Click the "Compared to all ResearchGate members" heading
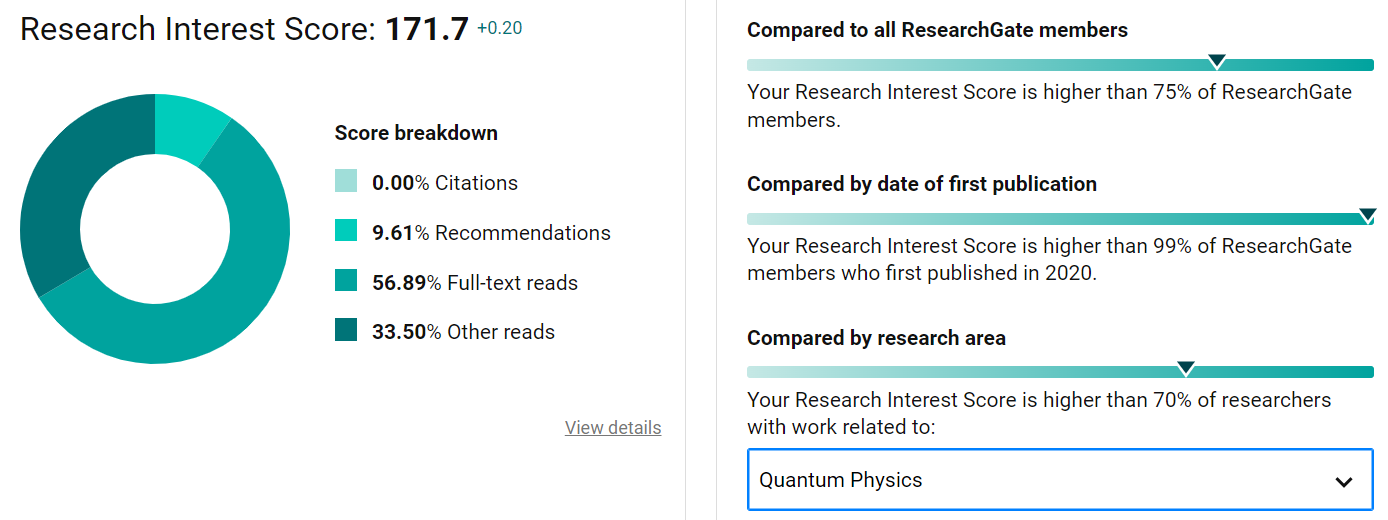 tap(937, 30)
